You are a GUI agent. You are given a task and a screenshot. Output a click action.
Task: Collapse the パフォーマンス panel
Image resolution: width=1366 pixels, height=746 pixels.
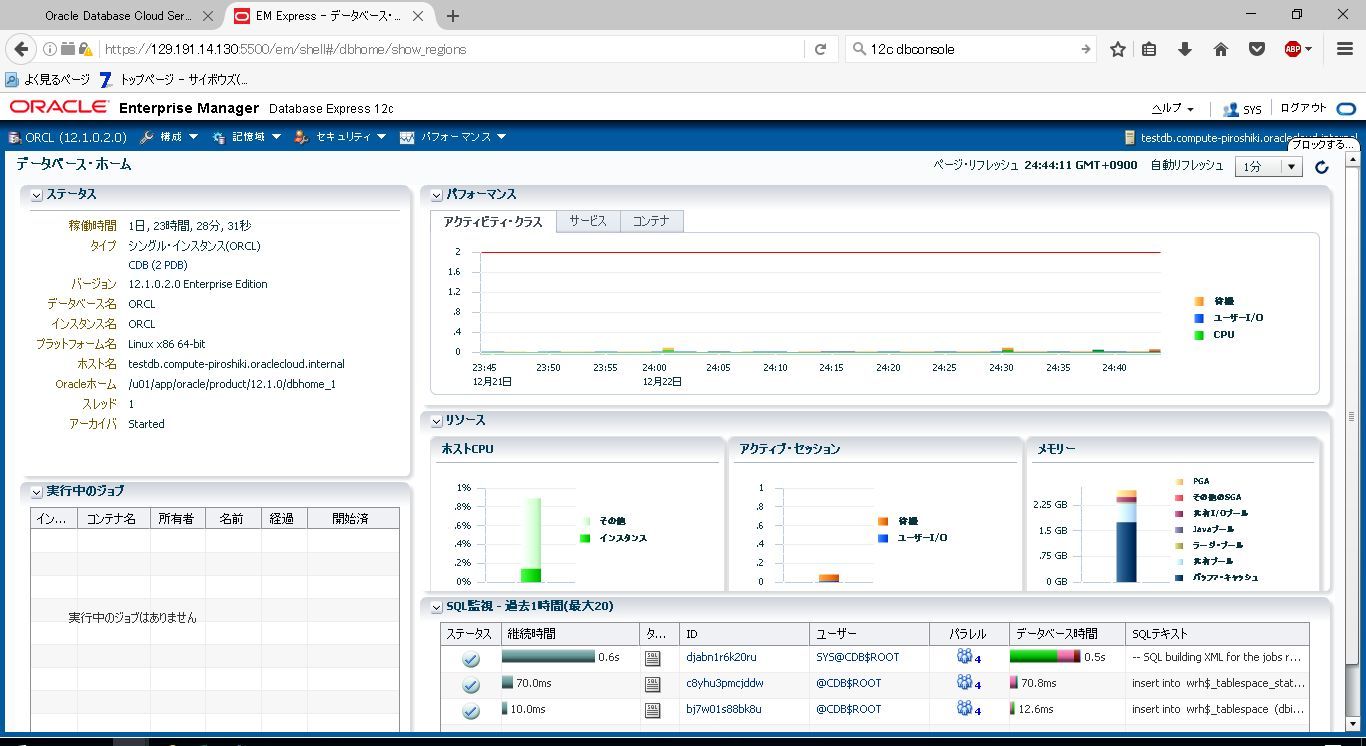[x=437, y=195]
